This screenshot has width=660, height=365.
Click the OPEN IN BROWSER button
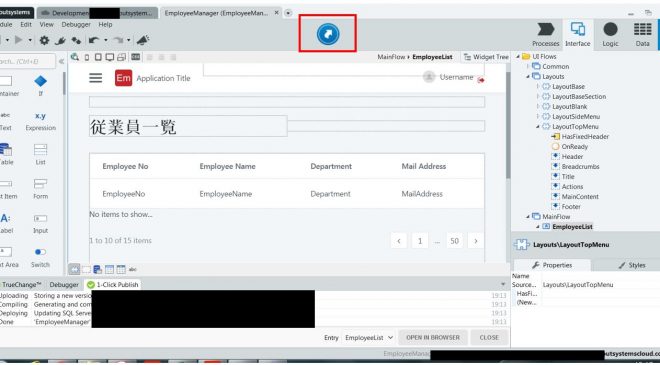(432, 338)
